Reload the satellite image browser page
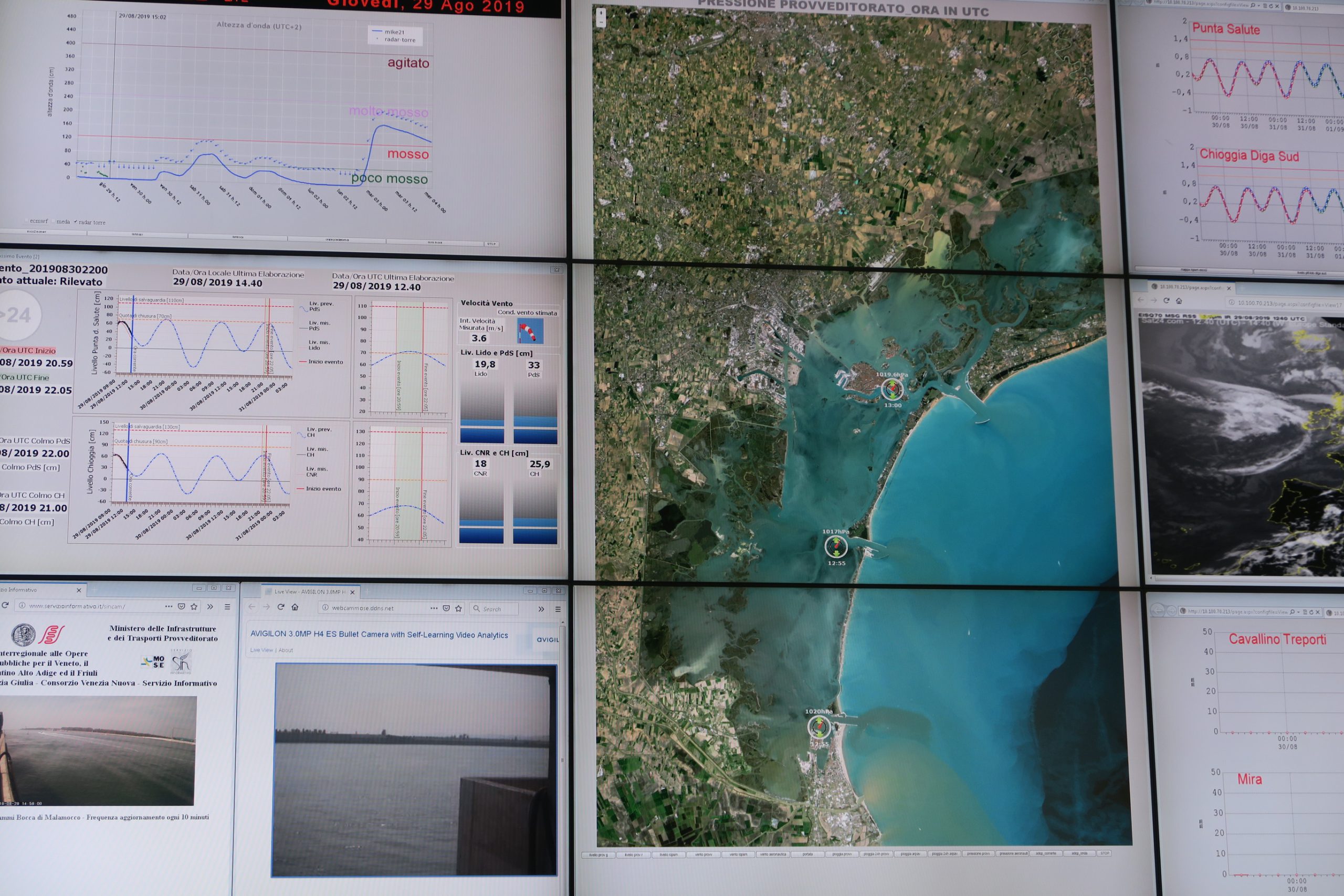The image size is (1344, 896). coord(1166,301)
